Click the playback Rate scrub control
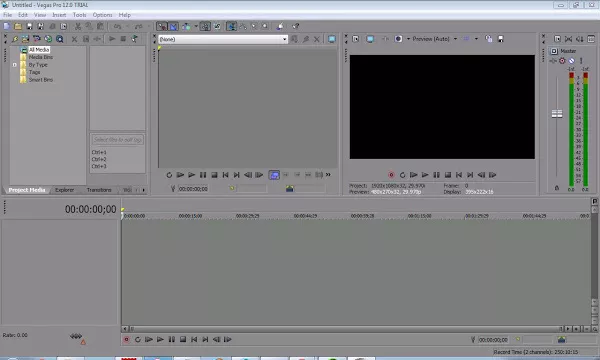 pyautogui.click(x=76, y=336)
